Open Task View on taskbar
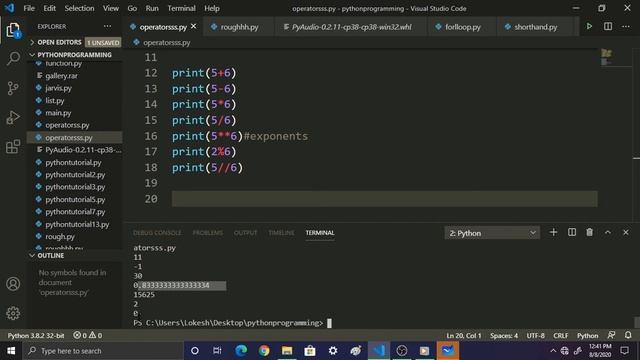This screenshot has width=640, height=360. click(x=217, y=351)
